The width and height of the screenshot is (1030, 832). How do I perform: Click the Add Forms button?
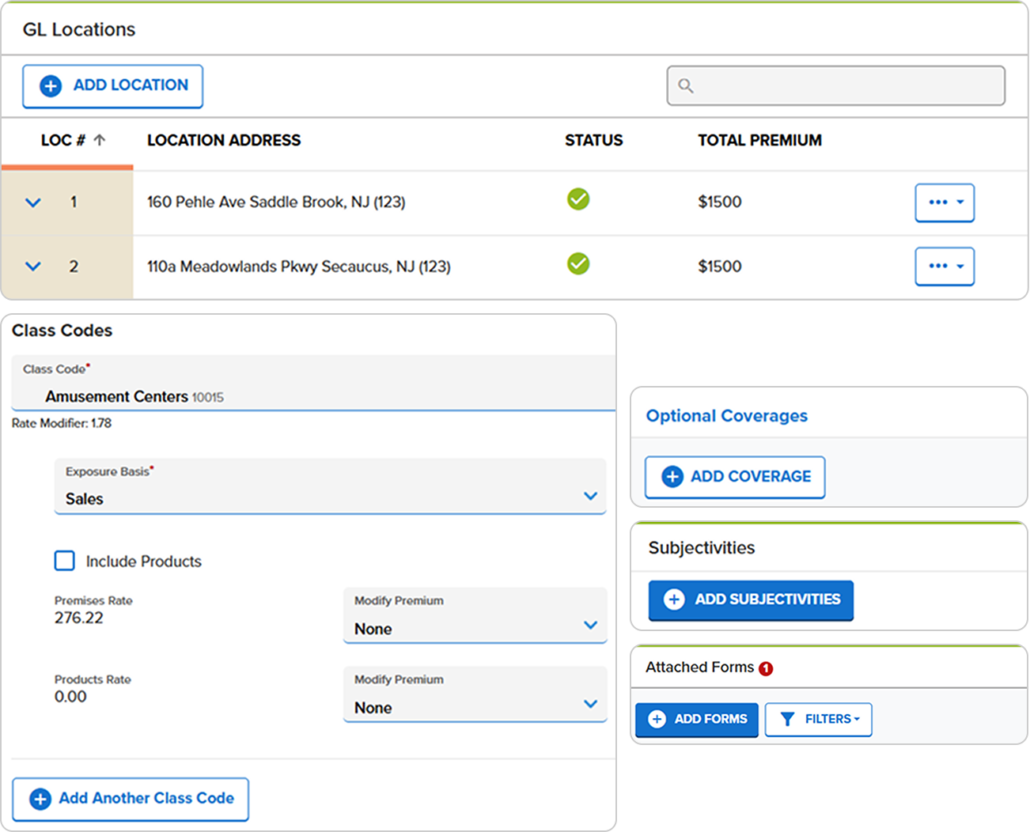point(697,719)
